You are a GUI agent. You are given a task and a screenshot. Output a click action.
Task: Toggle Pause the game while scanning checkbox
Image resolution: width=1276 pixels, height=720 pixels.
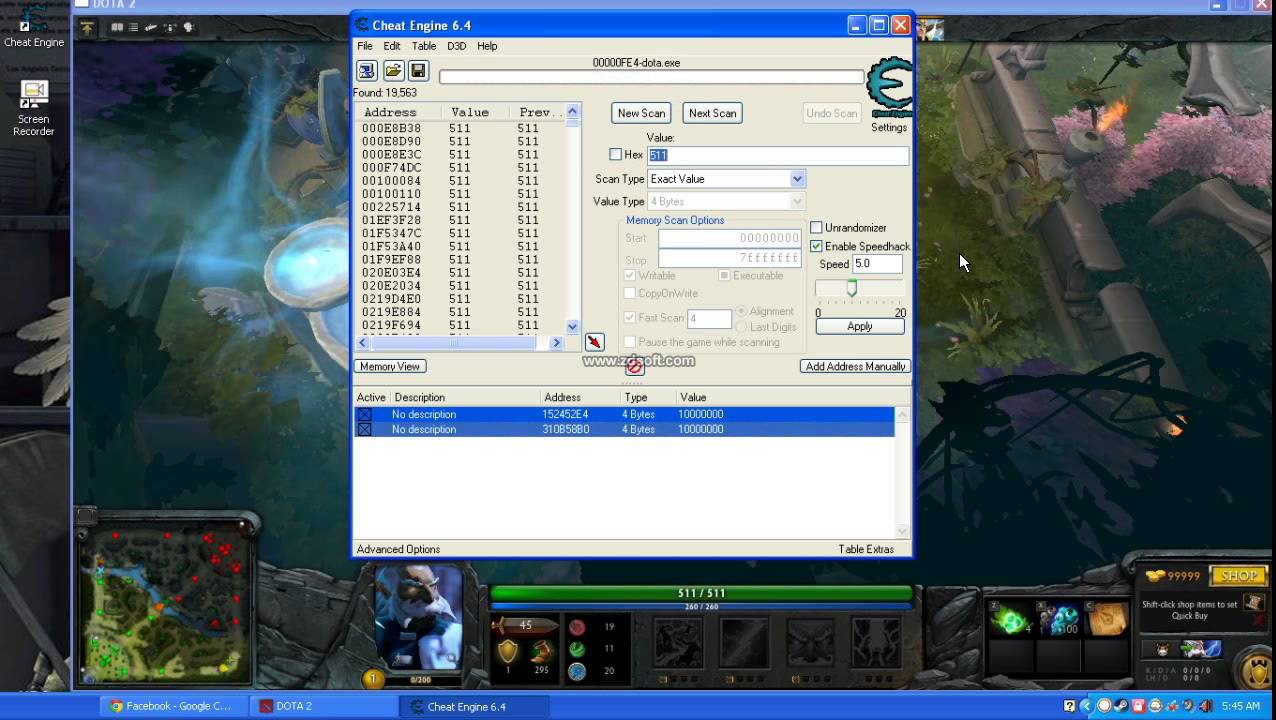(630, 342)
